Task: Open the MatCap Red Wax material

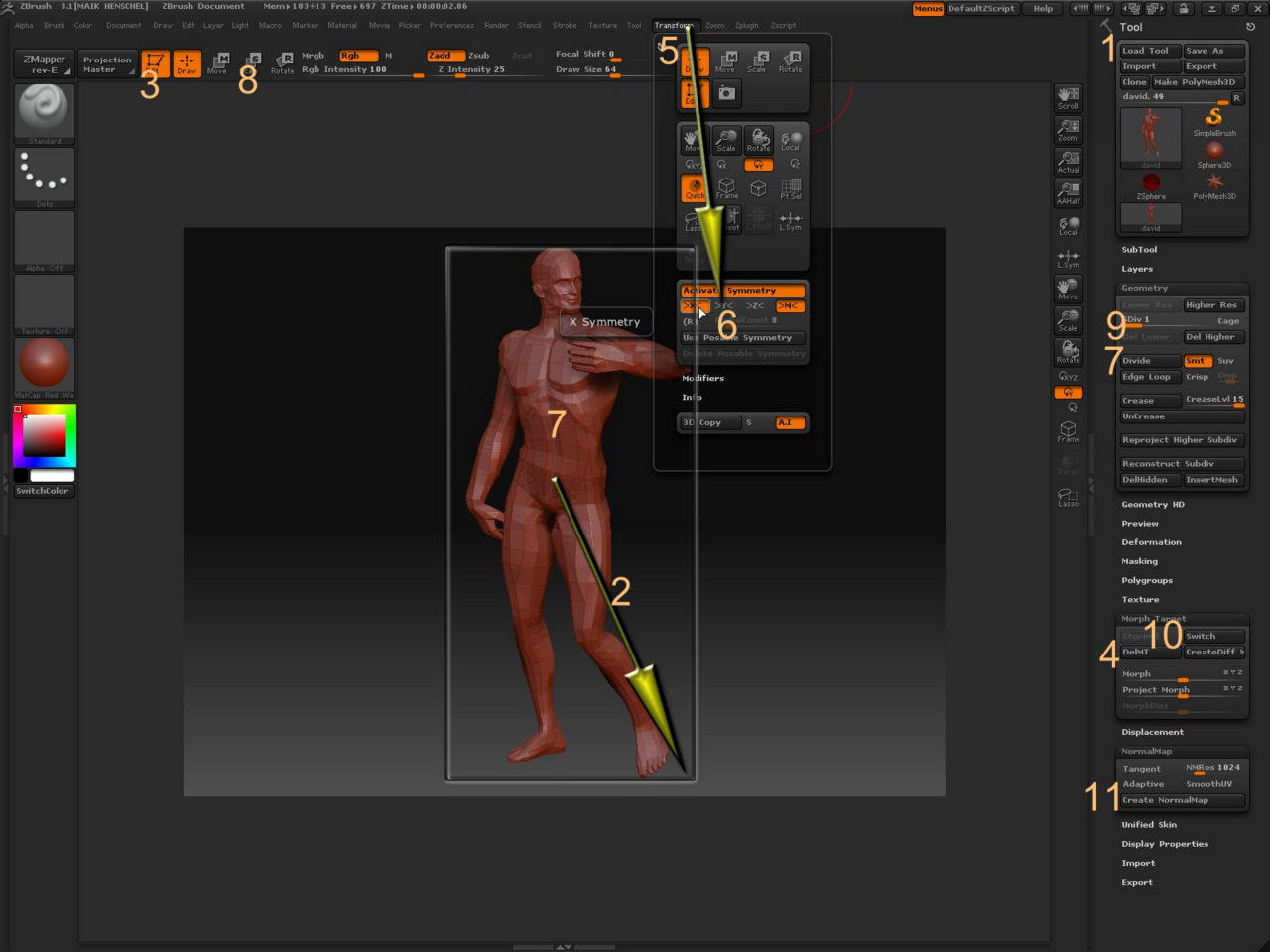Action: [44, 365]
